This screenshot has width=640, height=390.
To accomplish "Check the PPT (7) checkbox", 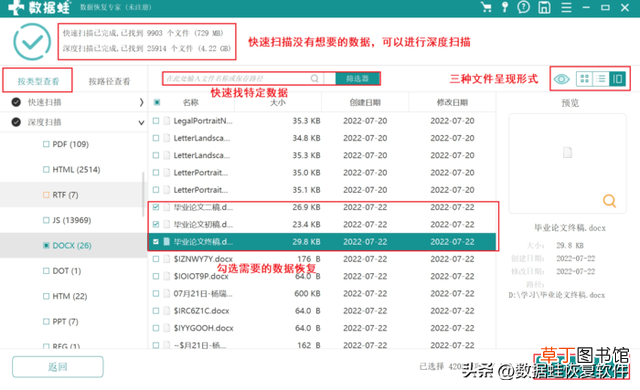I will pos(46,321).
